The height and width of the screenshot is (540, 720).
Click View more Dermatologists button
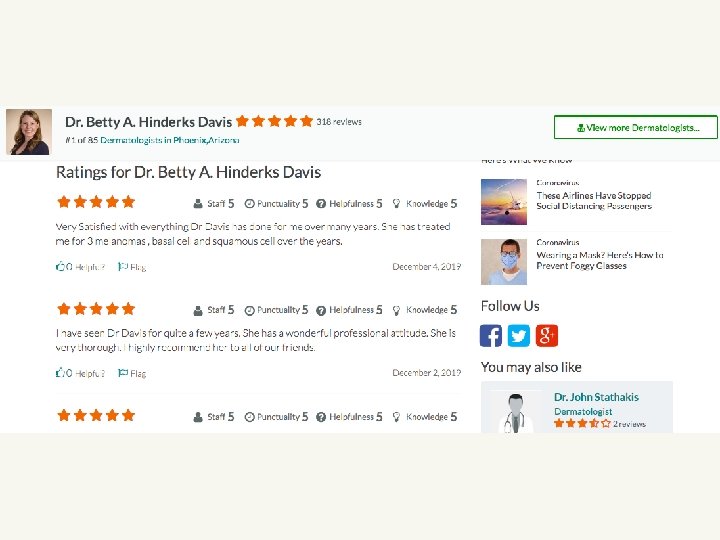(x=636, y=127)
